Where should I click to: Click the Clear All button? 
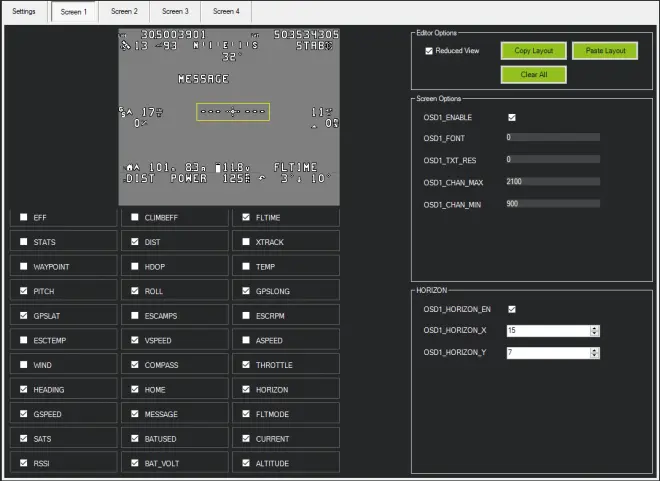pos(533,74)
